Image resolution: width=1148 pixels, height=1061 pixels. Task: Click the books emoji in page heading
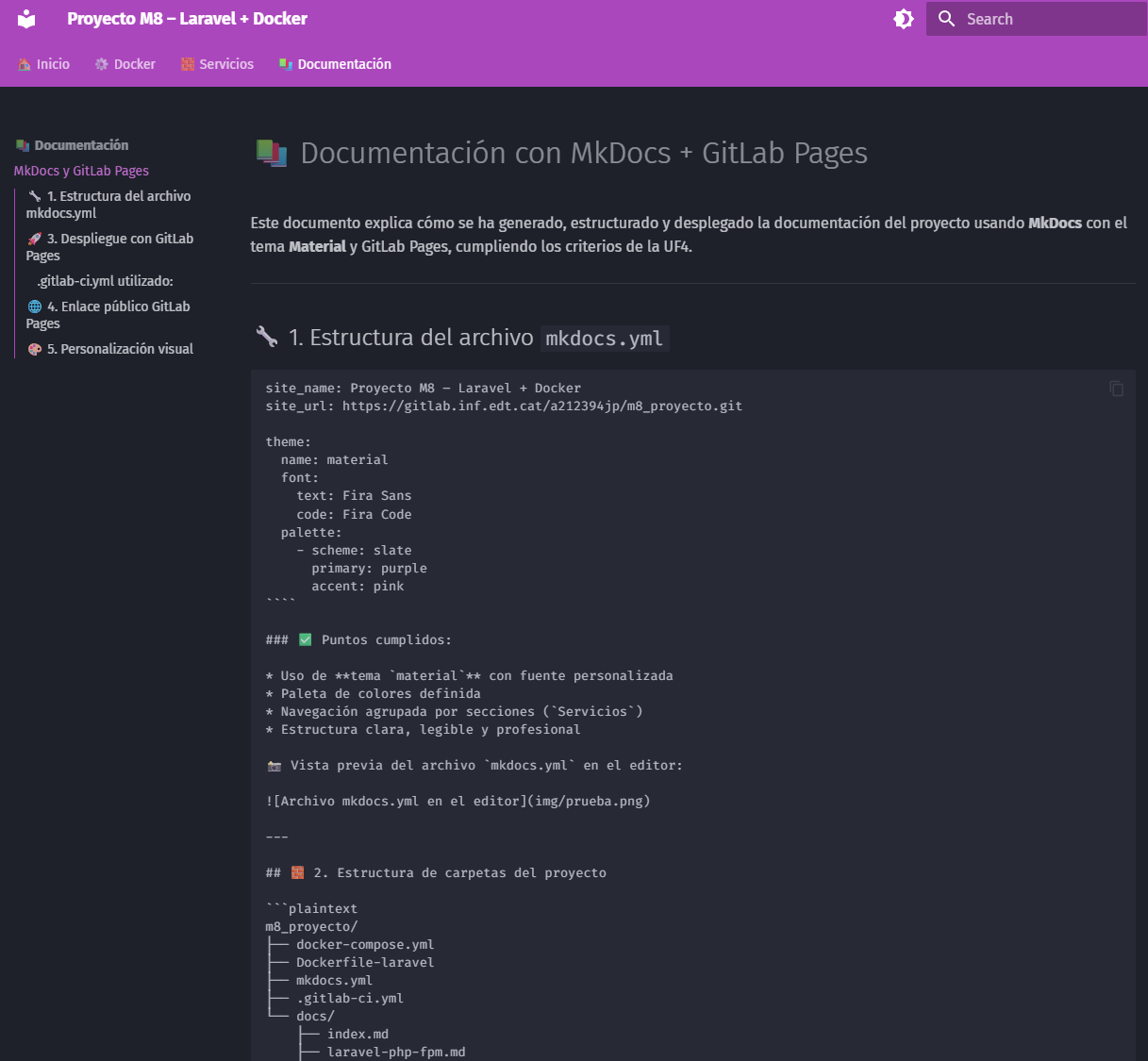pyautogui.click(x=272, y=153)
